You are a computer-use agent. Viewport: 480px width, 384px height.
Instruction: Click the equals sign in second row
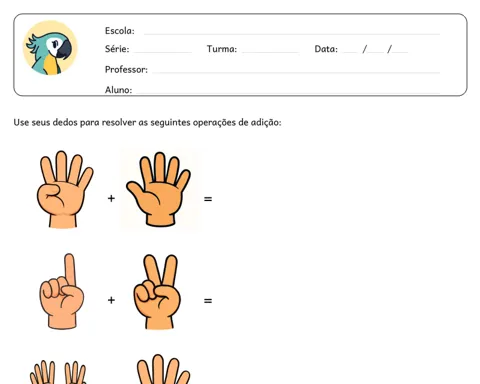[208, 301]
